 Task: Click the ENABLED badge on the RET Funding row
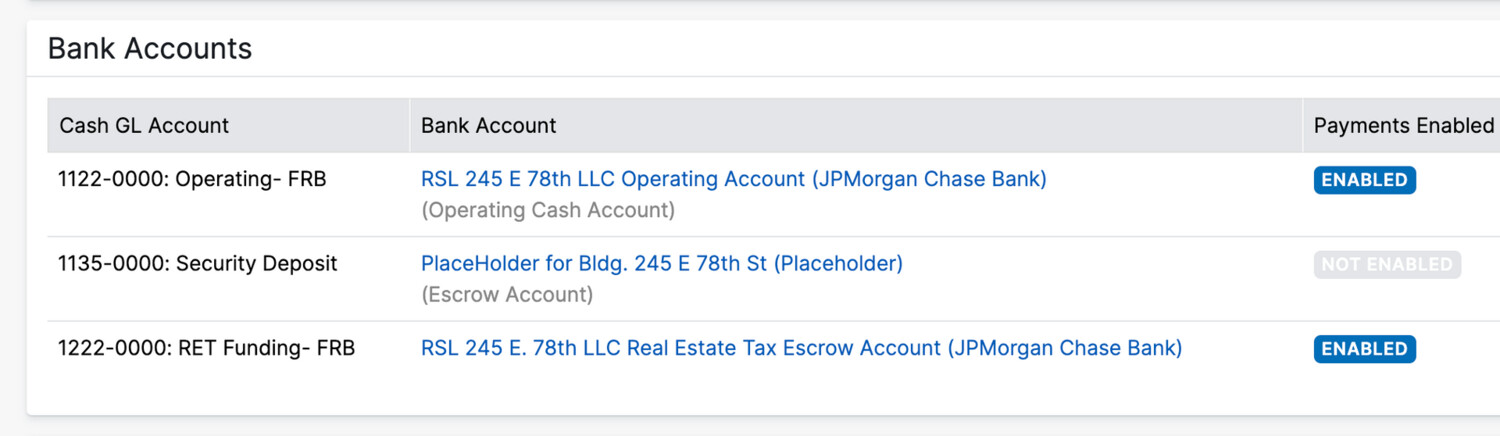click(1364, 349)
